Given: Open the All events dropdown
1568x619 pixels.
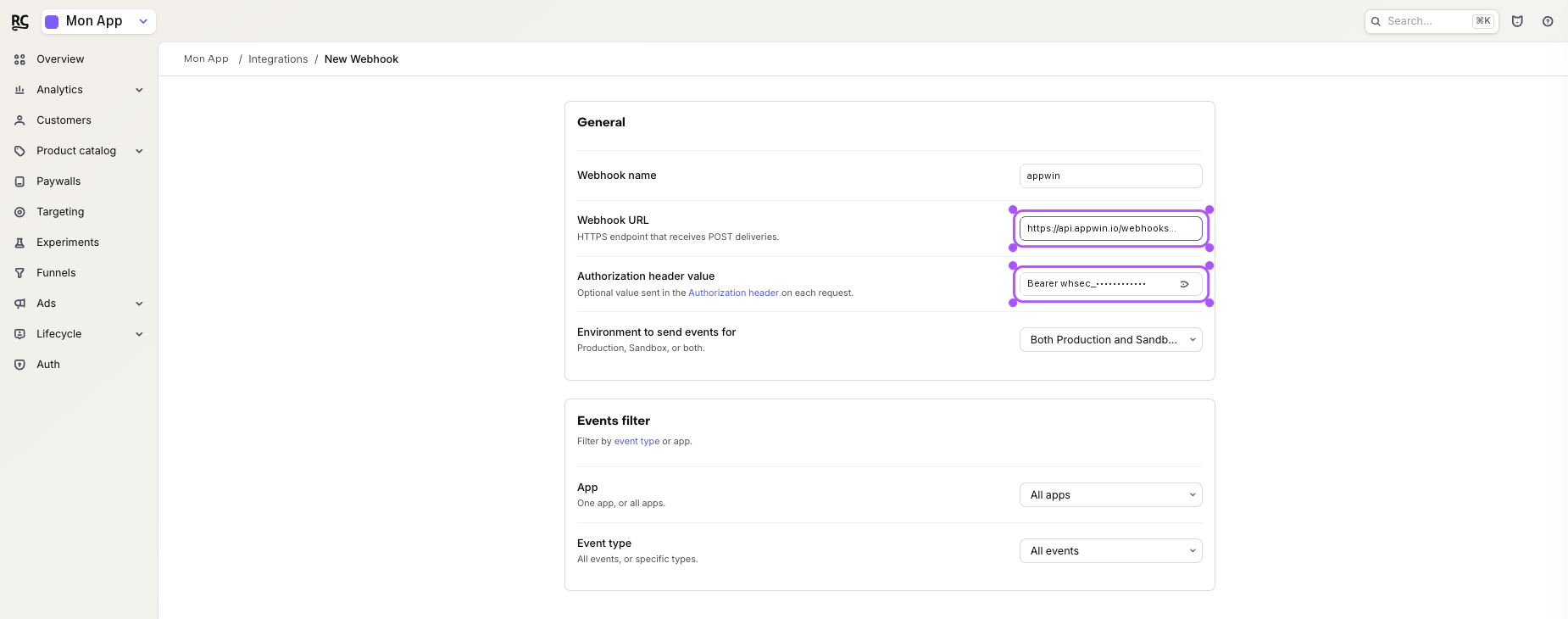Looking at the screenshot, I should tap(1110, 551).
